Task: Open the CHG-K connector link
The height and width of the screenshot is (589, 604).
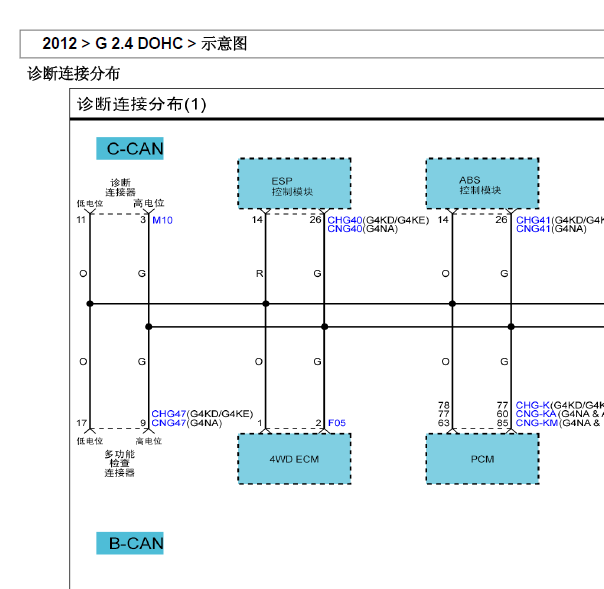Action: coord(532,405)
